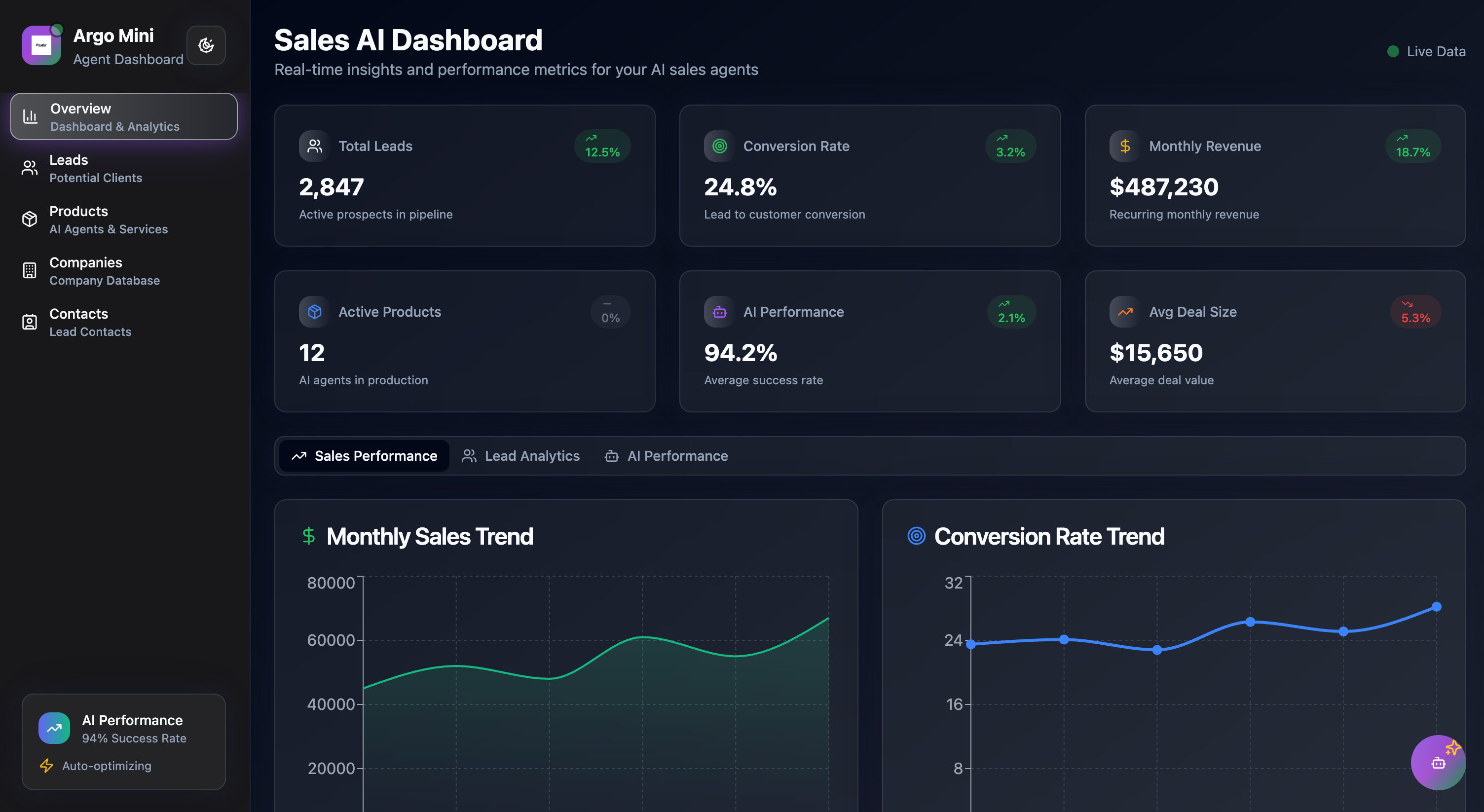The width and height of the screenshot is (1484, 812).
Task: Toggle dark mode with the moon icon
Action: [206, 45]
